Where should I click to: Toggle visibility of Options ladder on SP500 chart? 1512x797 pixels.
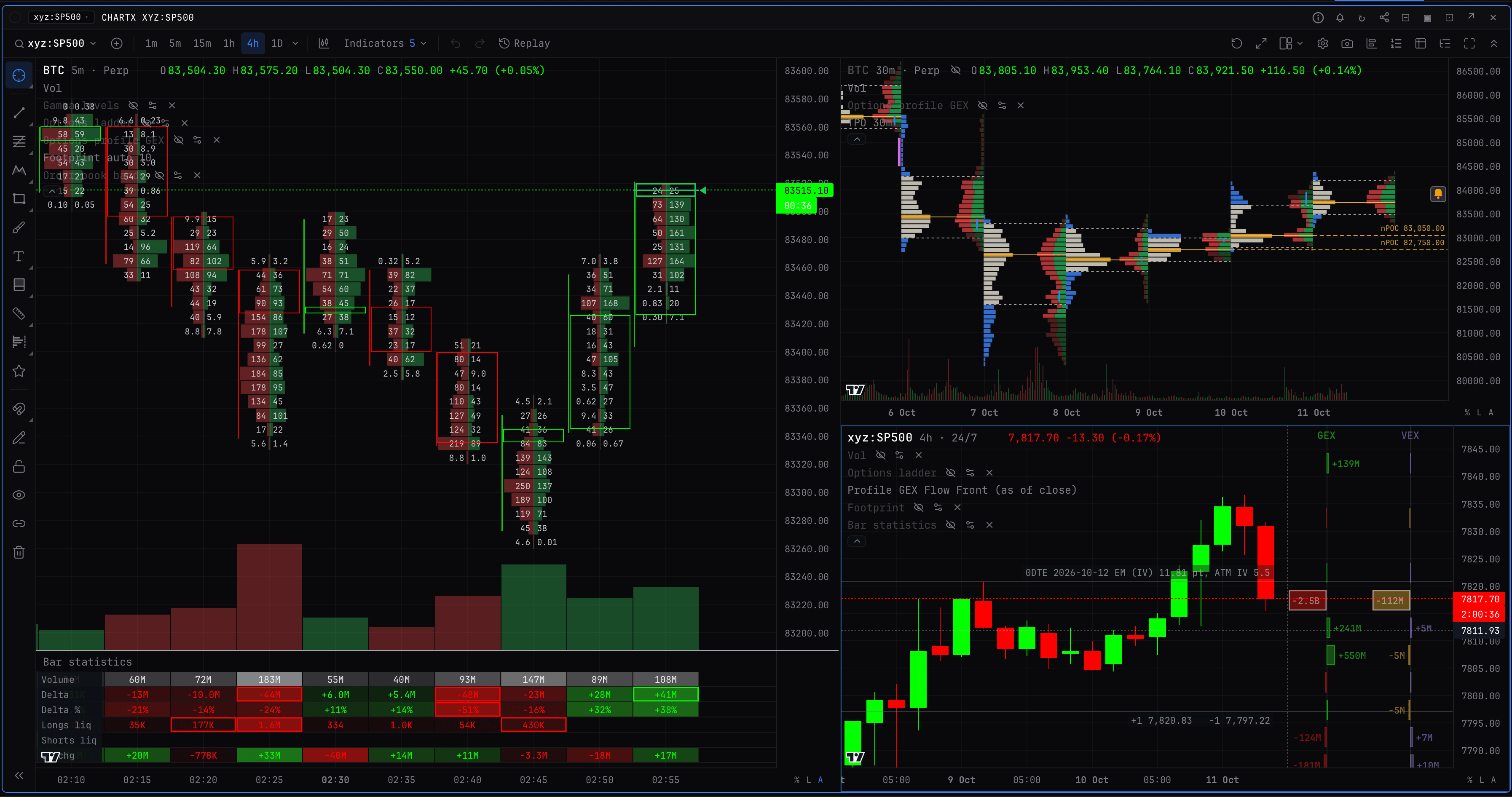click(951, 473)
